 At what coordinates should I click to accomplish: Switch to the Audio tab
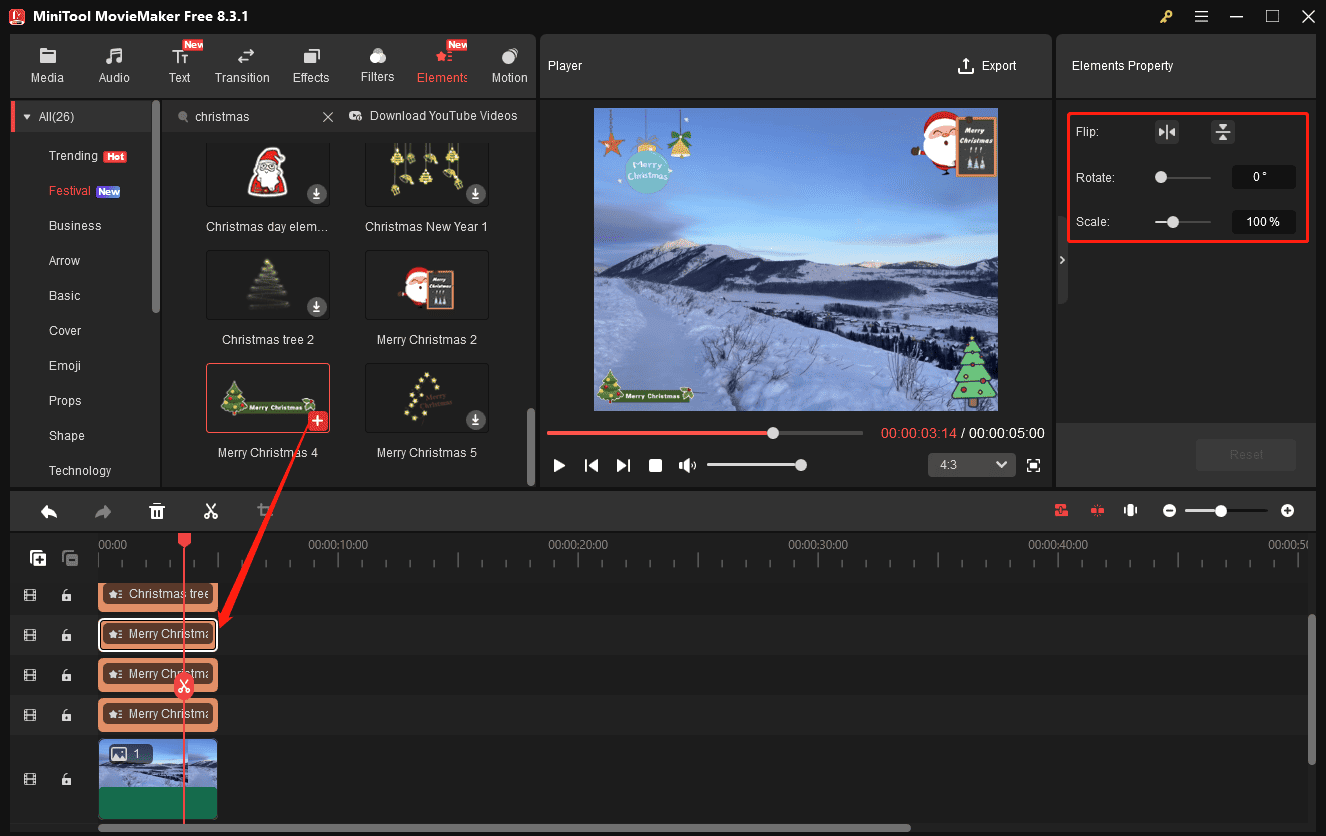113,63
